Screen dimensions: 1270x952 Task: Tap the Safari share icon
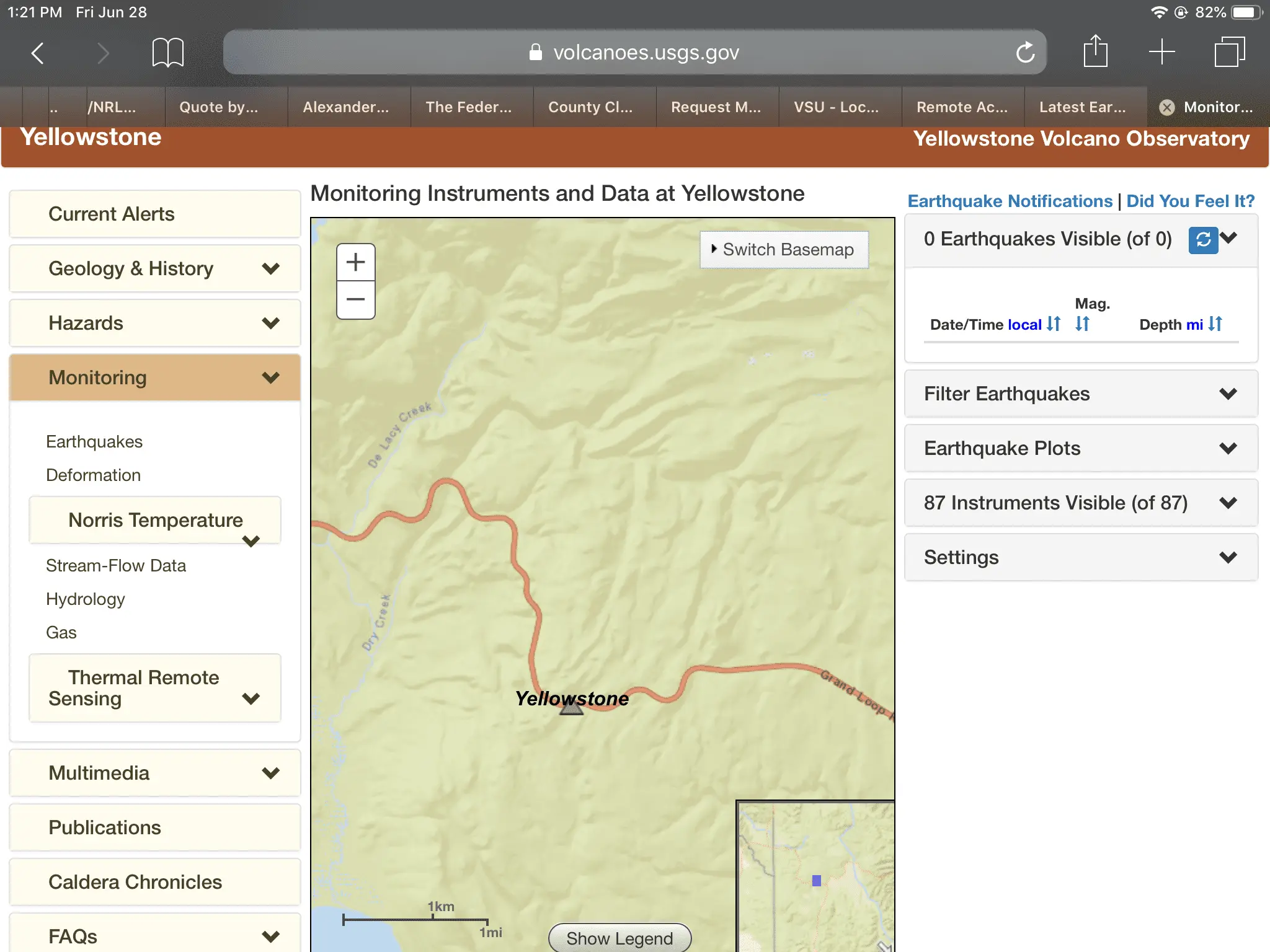[x=1095, y=51]
